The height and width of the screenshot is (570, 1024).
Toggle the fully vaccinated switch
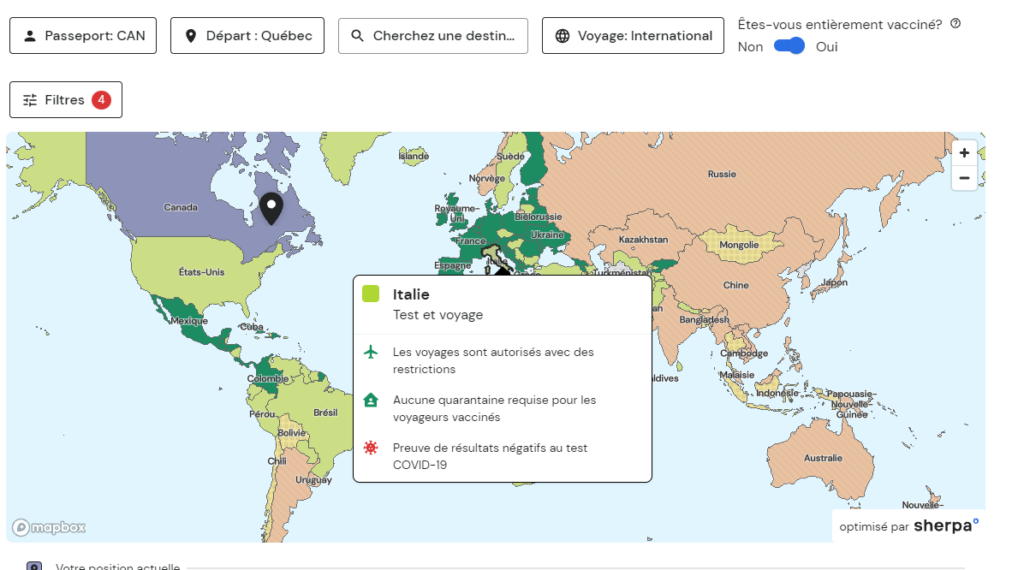pos(789,46)
